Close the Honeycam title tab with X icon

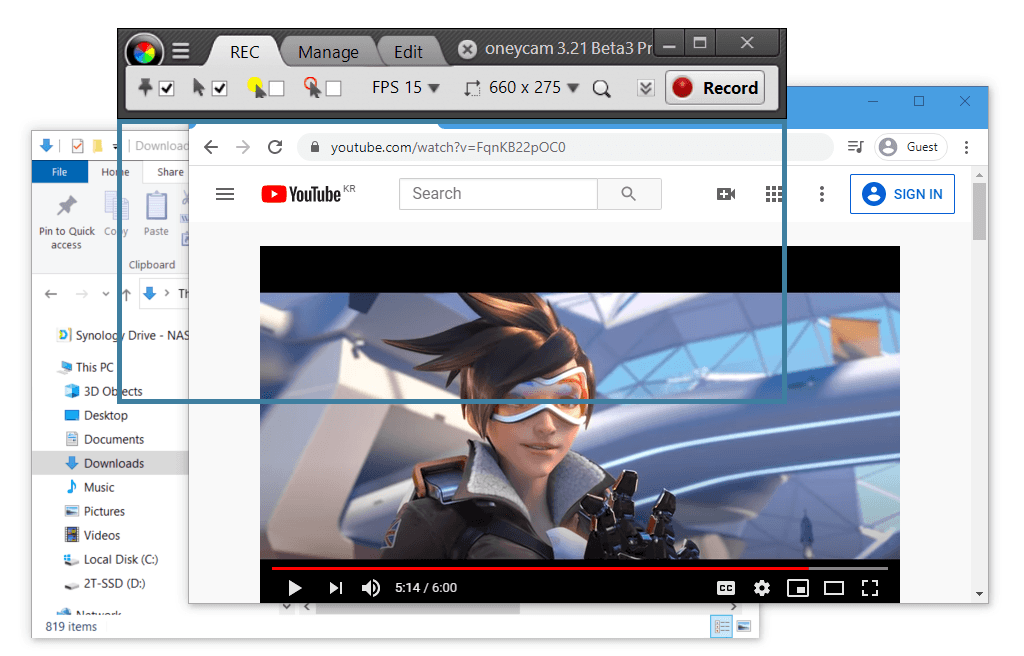click(467, 50)
